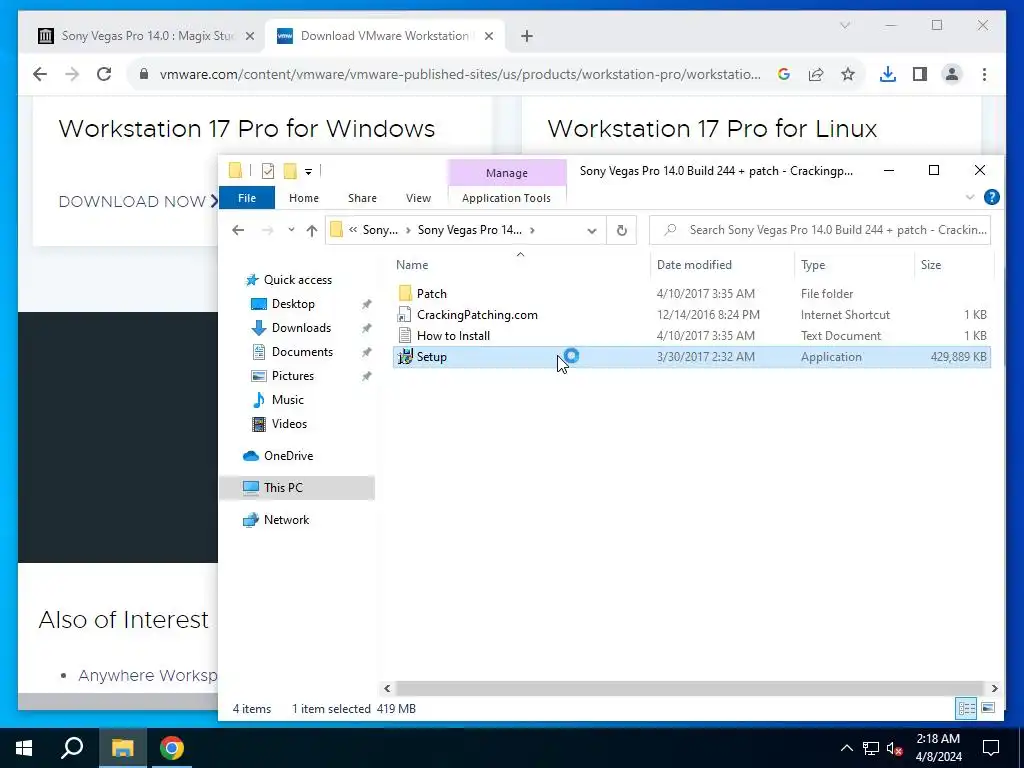Click Google icon in address bar
Screen dimensions: 1024x768
coord(784,74)
